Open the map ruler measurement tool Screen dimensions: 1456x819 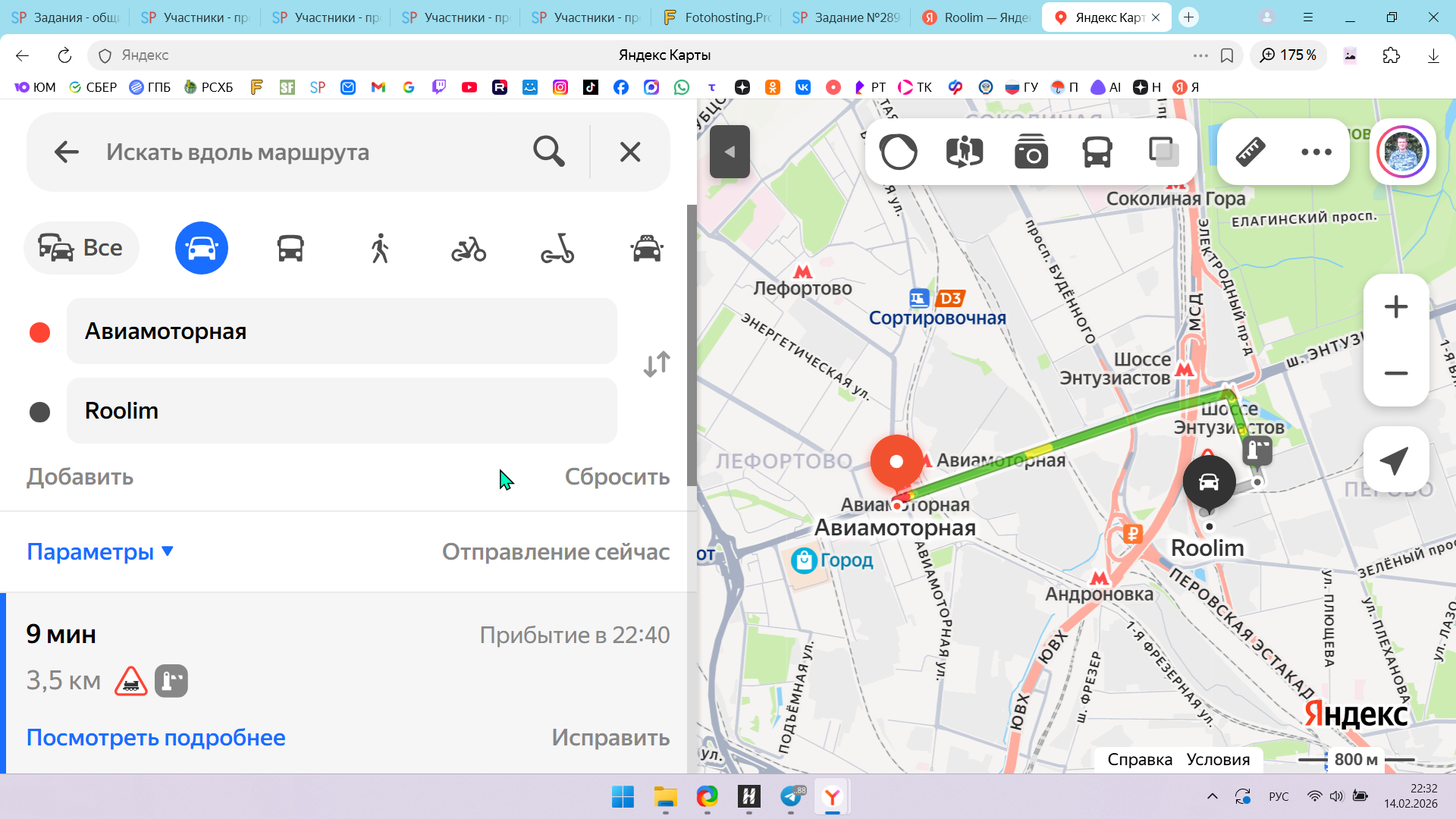tap(1250, 152)
